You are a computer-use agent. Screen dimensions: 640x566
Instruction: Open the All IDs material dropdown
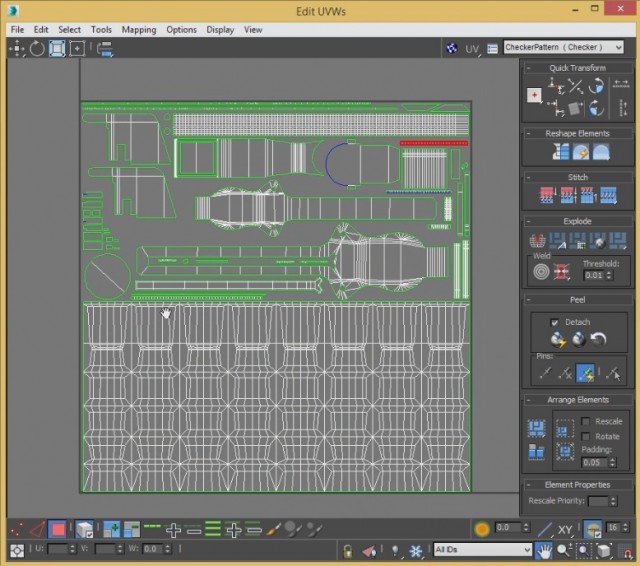click(x=525, y=550)
